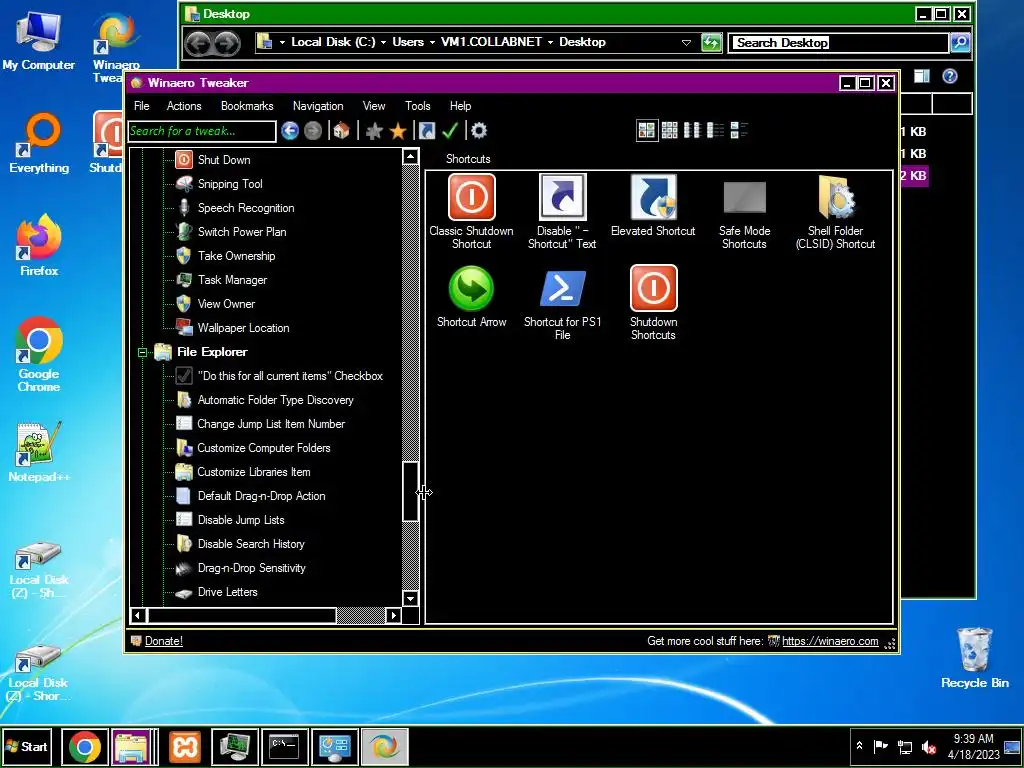
Task: Click search magnifier in Desktop window
Action: click(960, 43)
